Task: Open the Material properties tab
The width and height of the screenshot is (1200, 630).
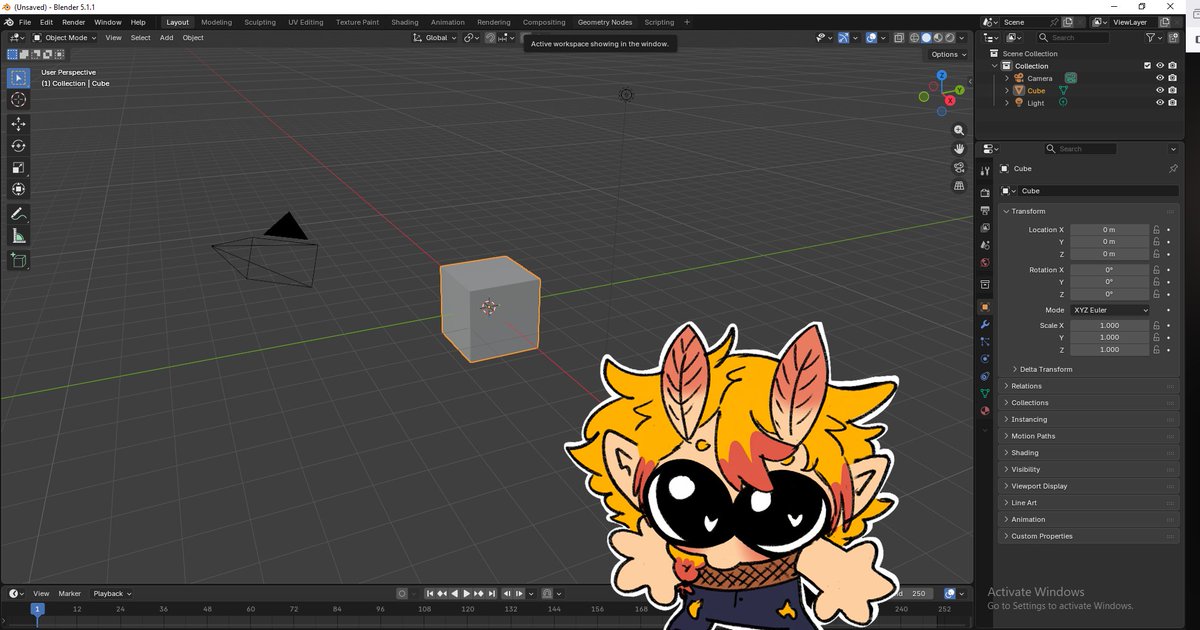Action: (x=985, y=410)
